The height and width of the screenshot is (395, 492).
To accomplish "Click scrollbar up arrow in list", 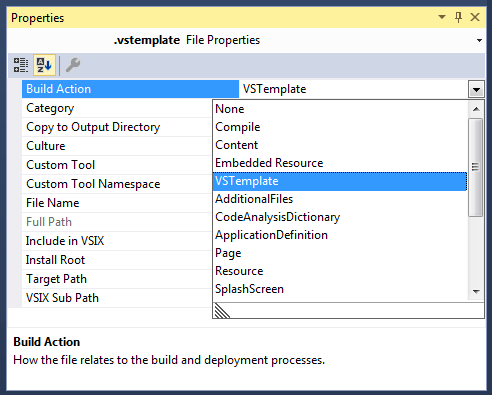I will point(476,109).
